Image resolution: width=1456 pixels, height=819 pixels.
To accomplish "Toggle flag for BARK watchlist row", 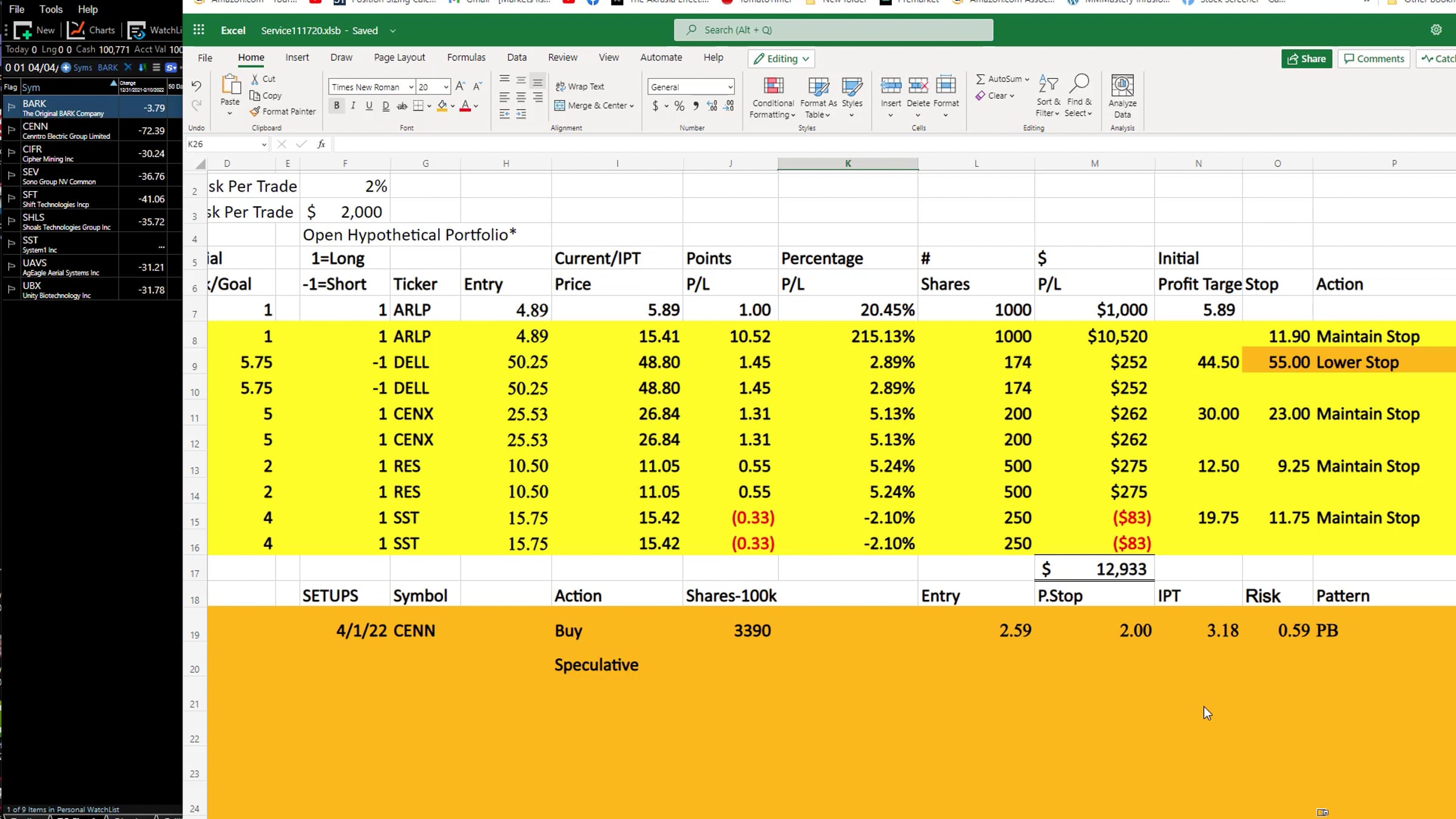I will coord(12,107).
